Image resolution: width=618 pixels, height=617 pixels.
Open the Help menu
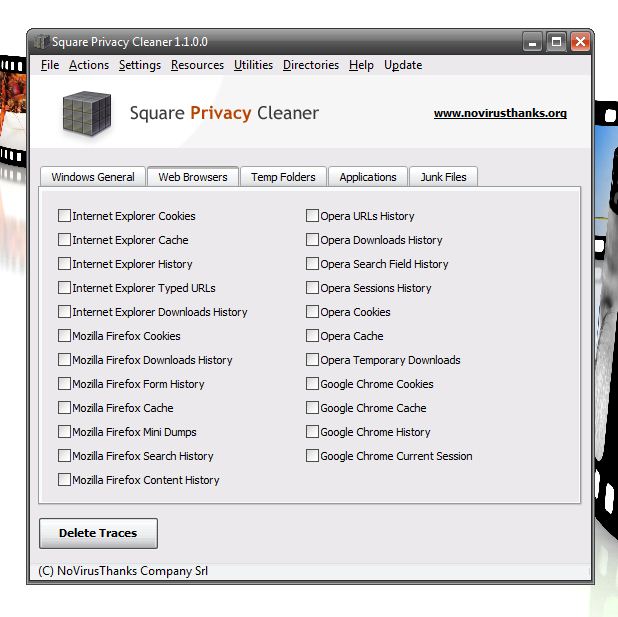361,65
